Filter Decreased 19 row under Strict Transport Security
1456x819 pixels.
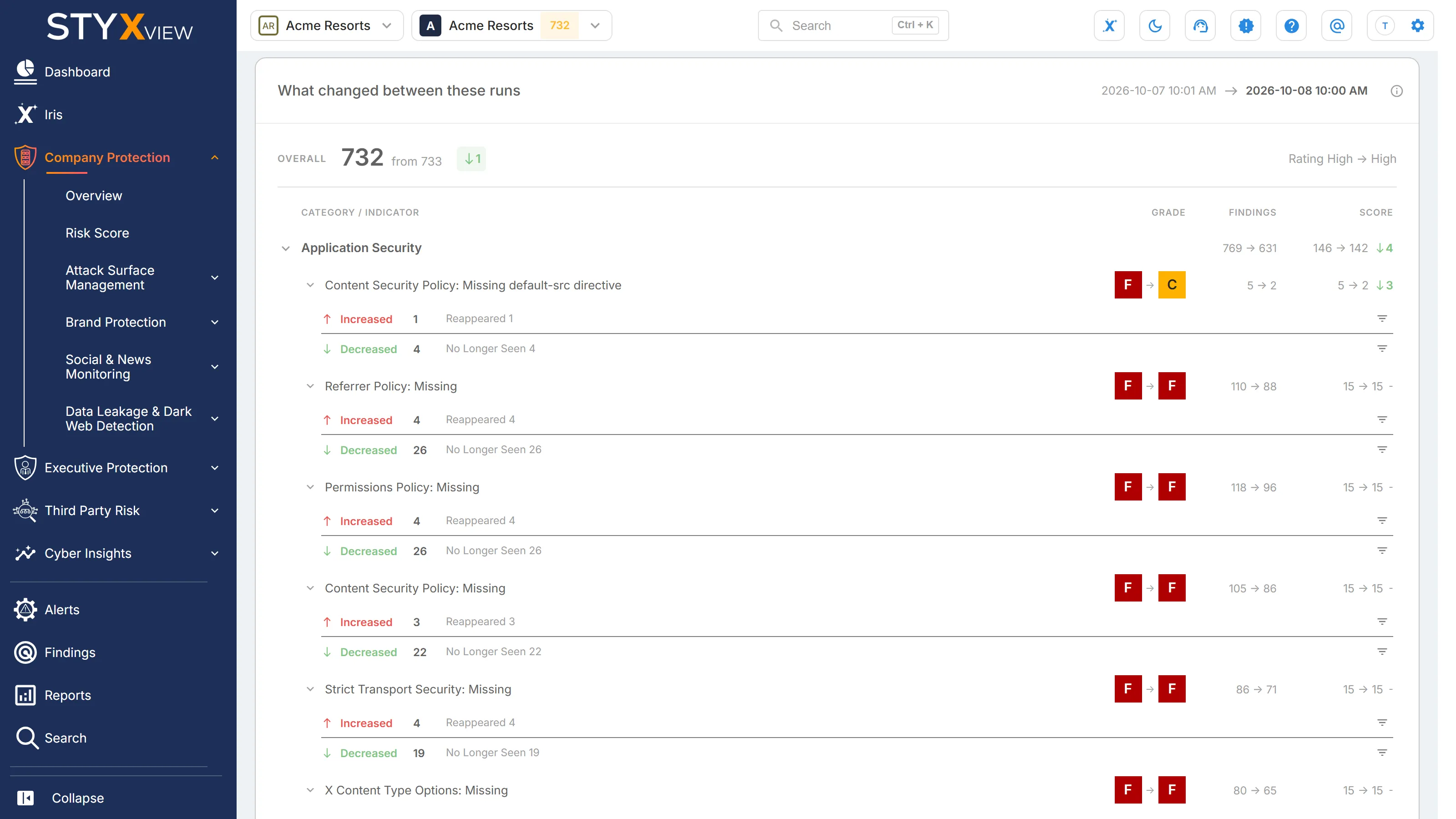click(x=1381, y=753)
